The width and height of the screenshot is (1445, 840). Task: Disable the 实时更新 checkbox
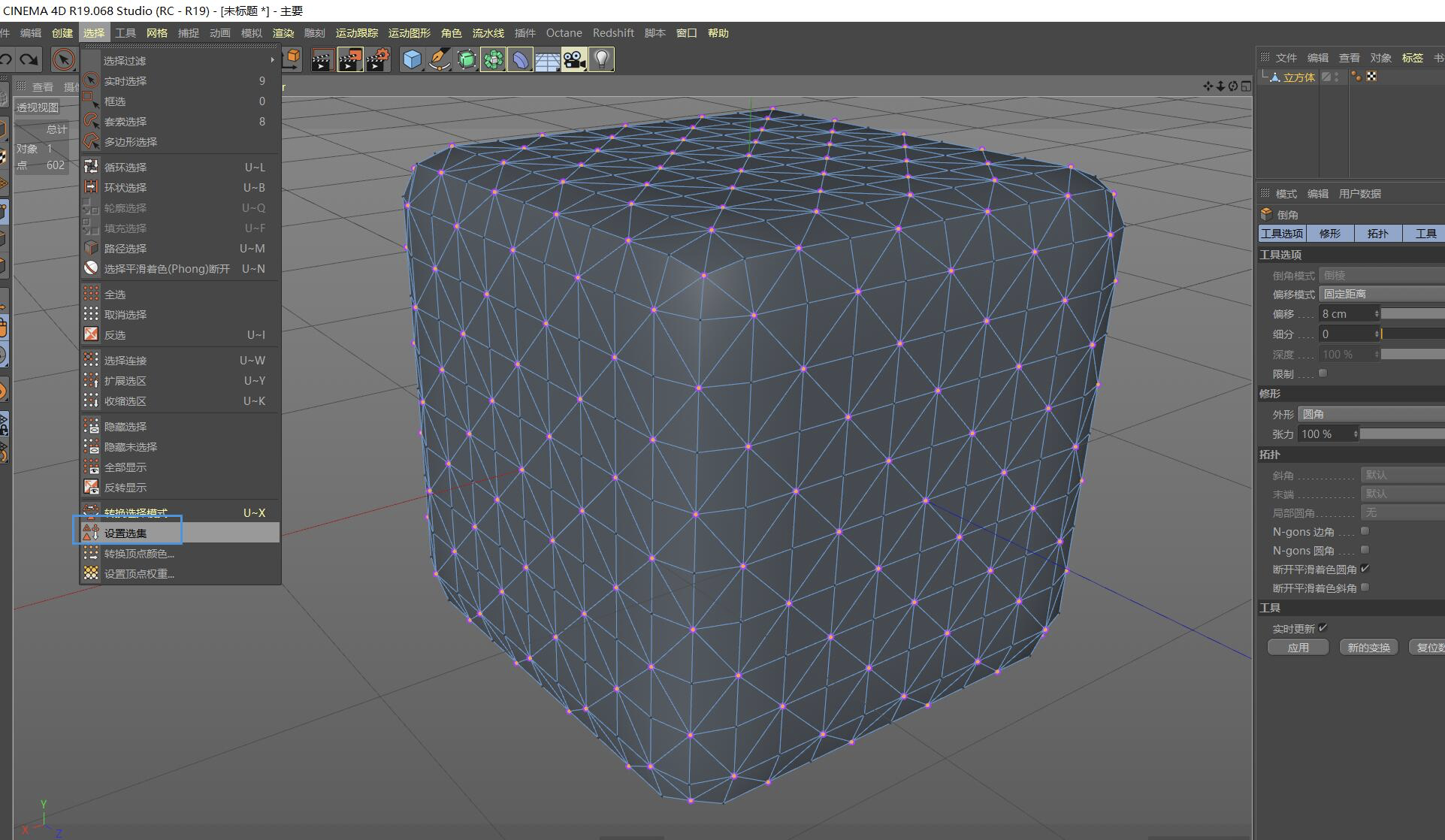click(1323, 628)
